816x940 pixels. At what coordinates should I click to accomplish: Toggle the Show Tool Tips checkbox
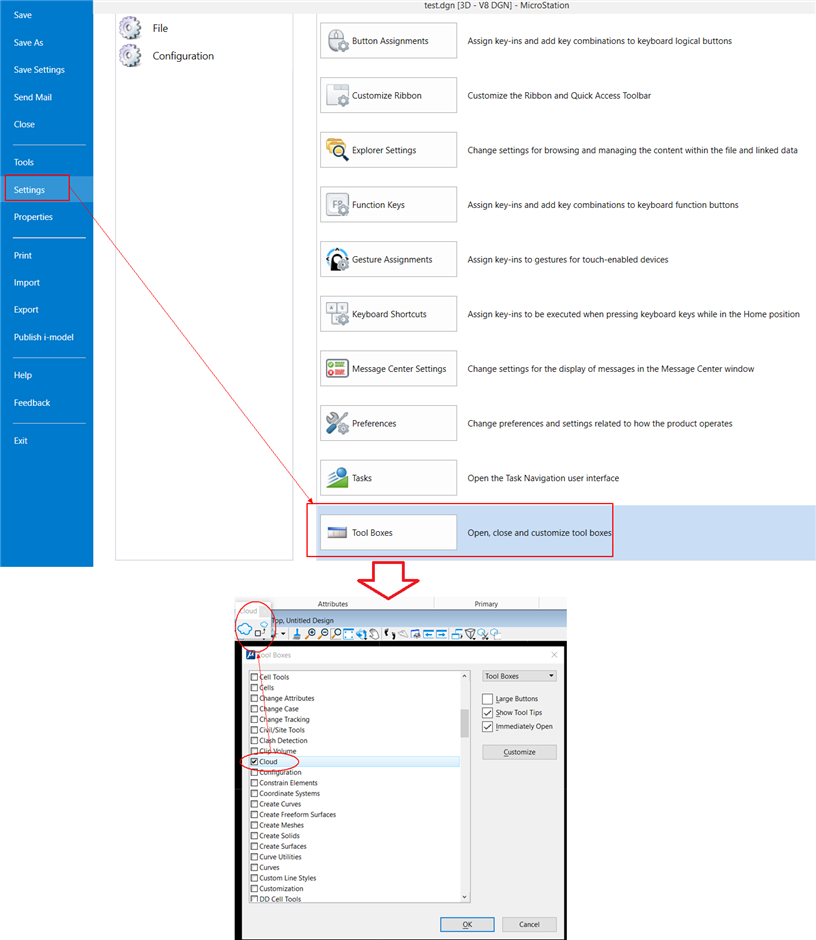coord(487,713)
